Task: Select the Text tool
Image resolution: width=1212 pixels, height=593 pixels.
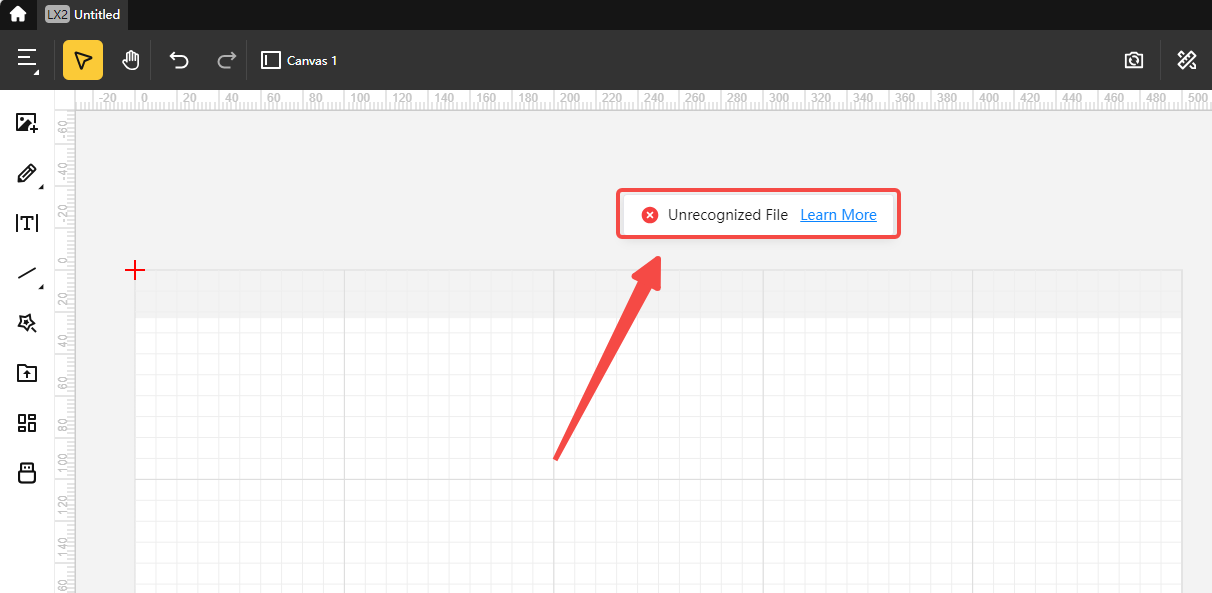Action: [x=27, y=223]
